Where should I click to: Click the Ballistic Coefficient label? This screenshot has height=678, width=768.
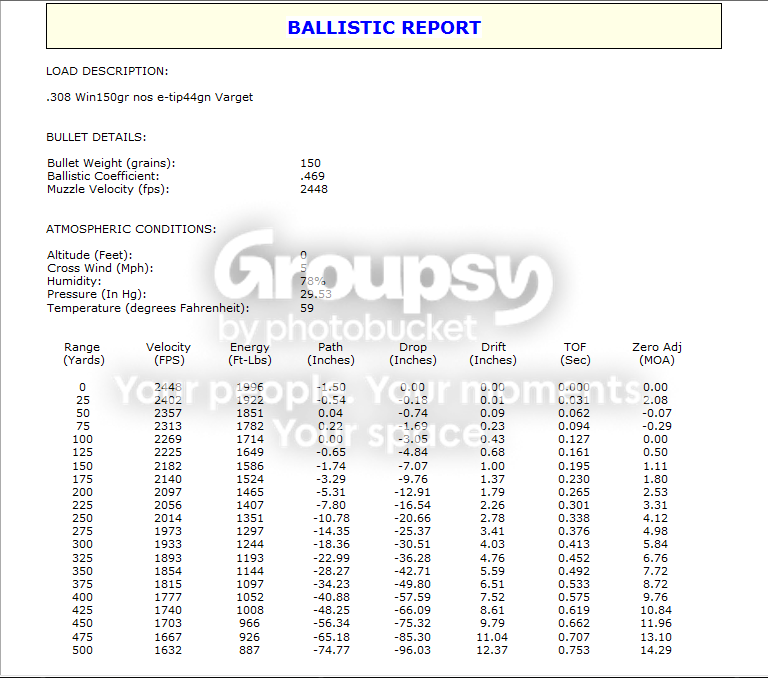(x=103, y=176)
